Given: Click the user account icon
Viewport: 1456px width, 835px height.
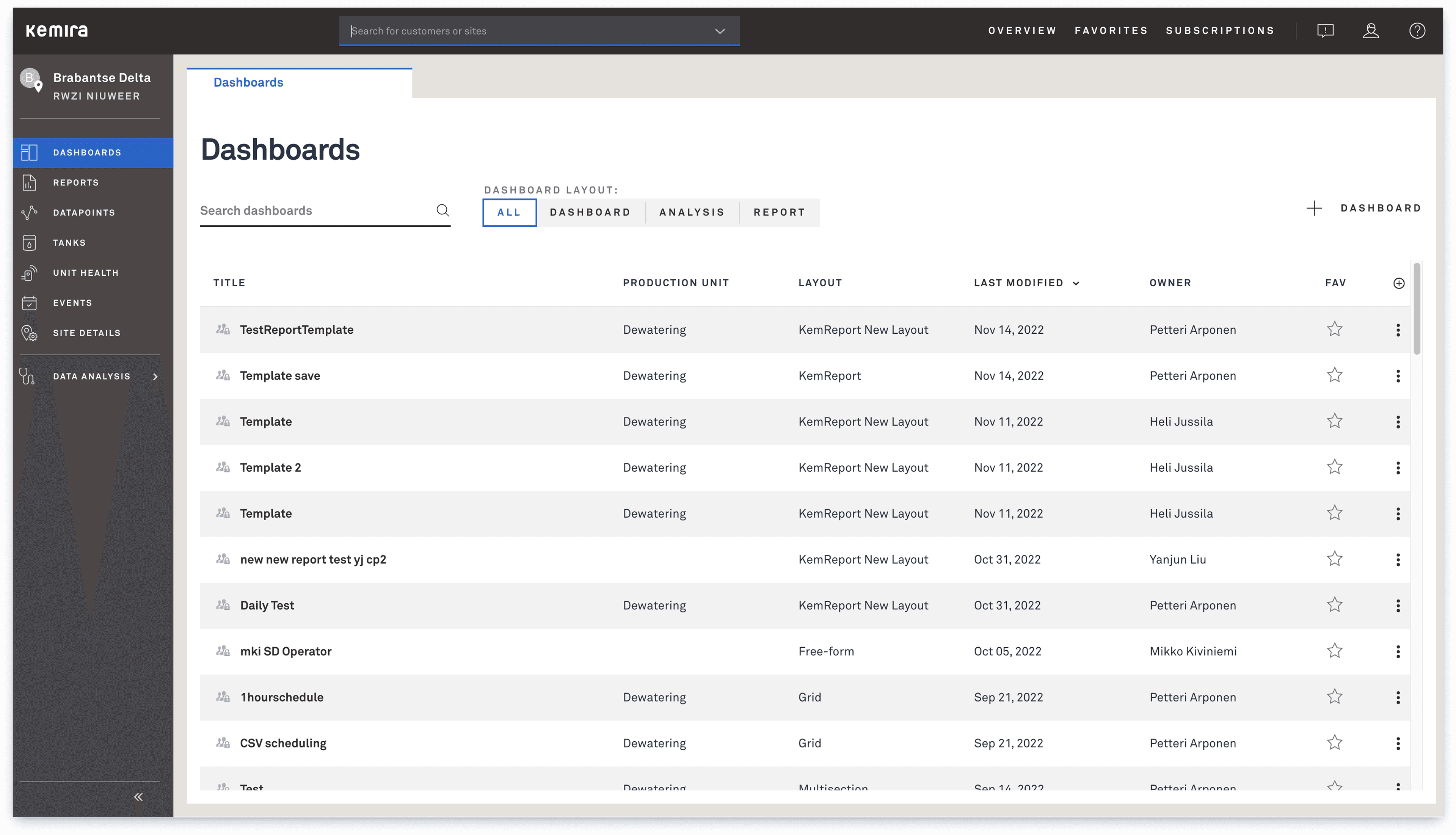Looking at the screenshot, I should coord(1371,30).
